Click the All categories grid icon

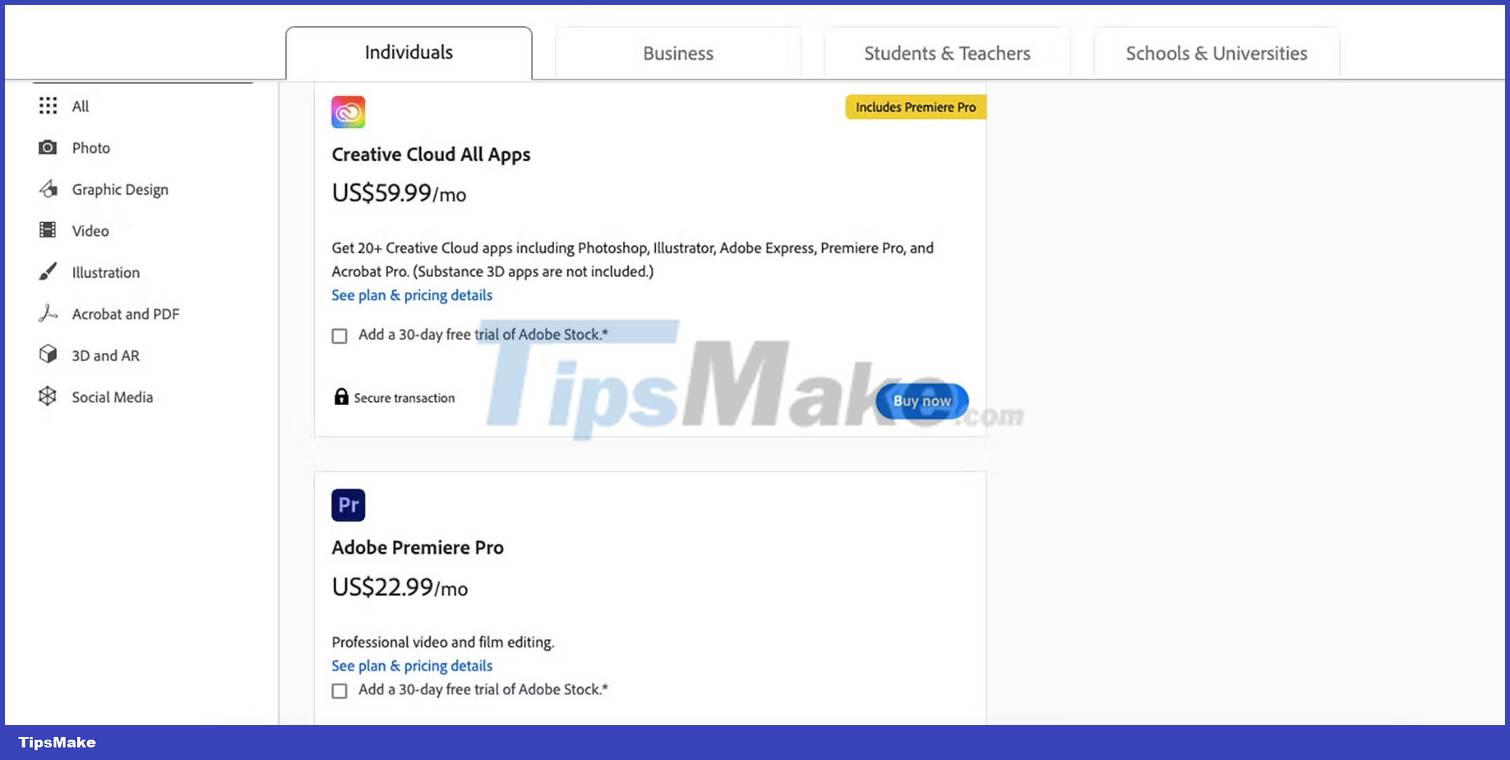(48, 106)
